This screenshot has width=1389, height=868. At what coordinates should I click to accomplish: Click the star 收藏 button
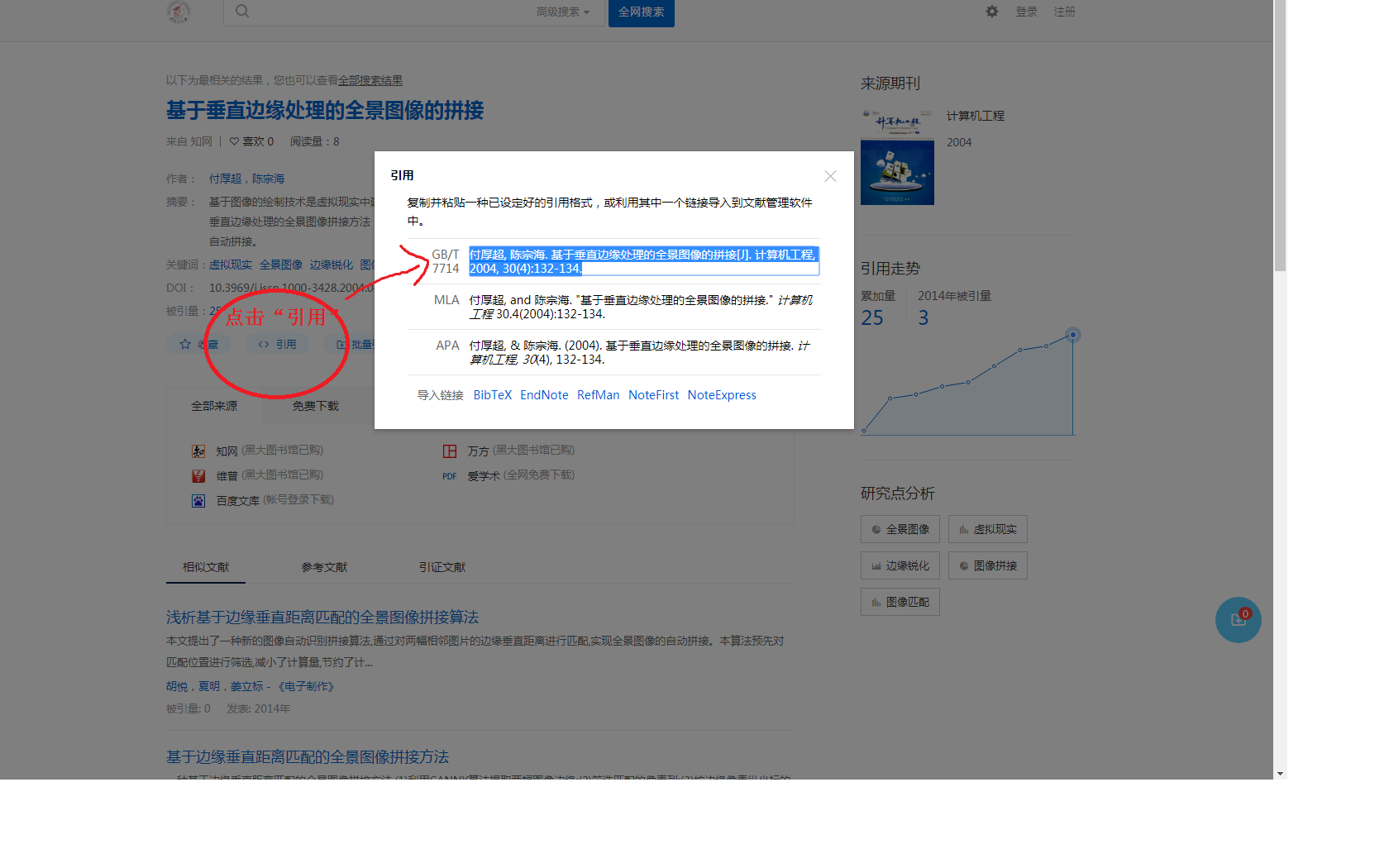click(x=200, y=344)
